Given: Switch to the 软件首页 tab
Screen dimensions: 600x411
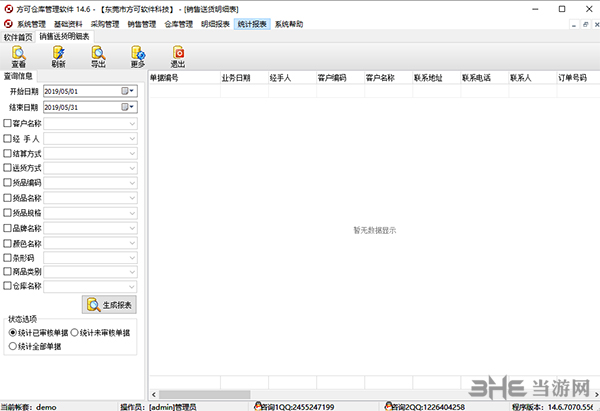Looking at the screenshot, I should click(x=18, y=37).
